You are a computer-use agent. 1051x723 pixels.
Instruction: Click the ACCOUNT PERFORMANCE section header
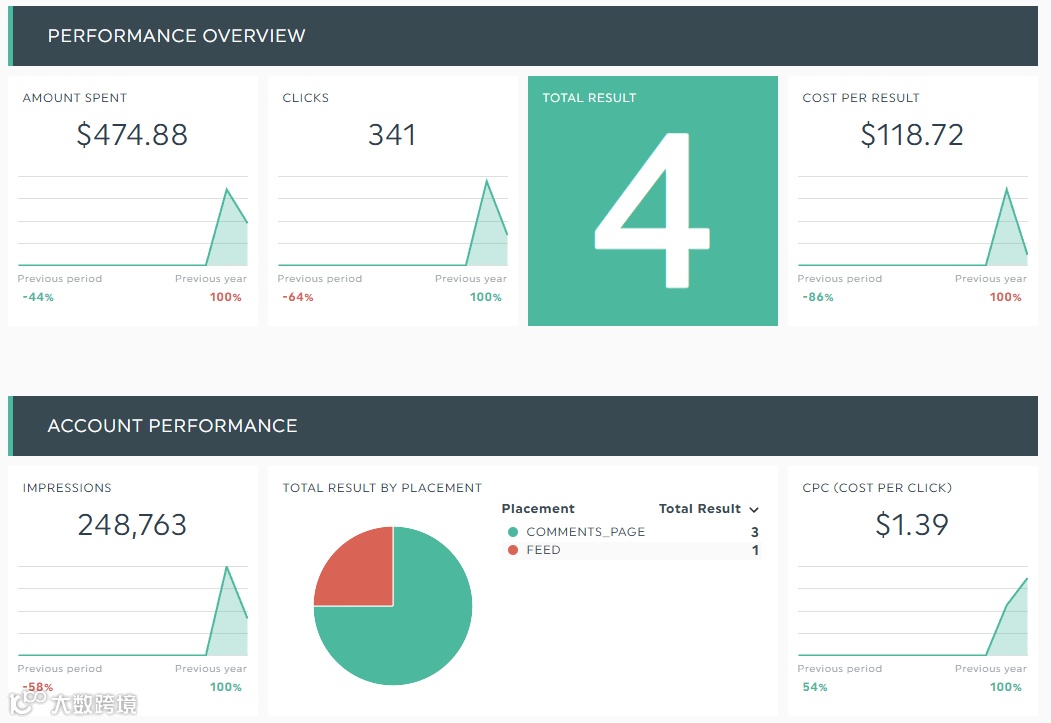click(523, 426)
